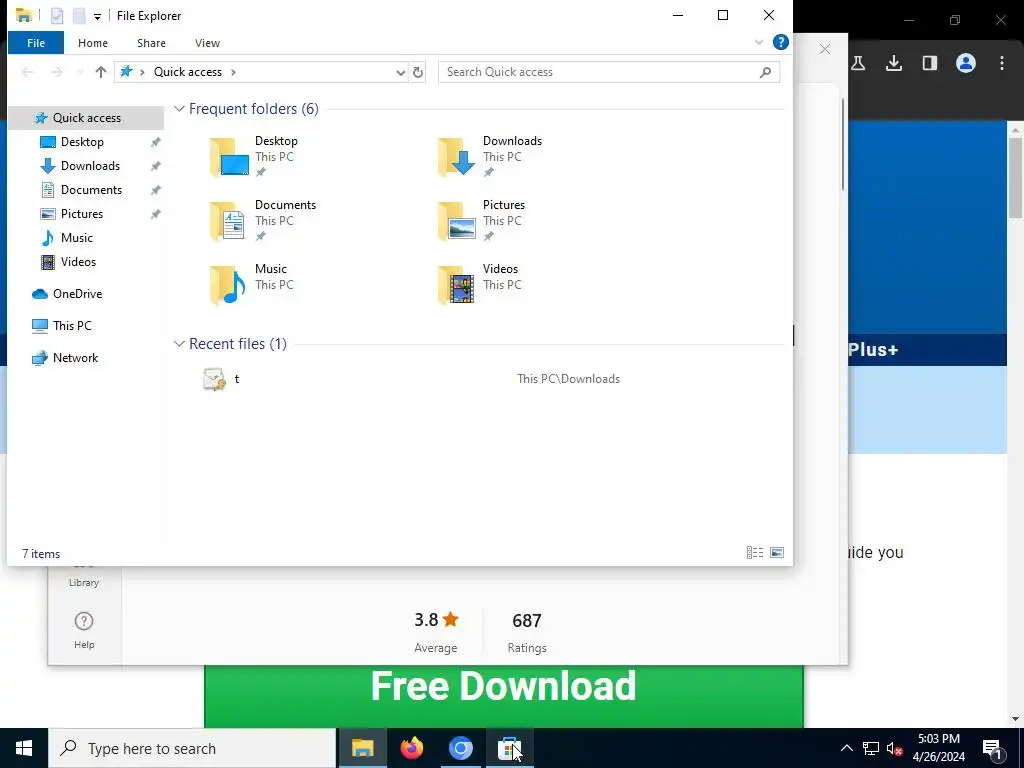
Task: Open the notification center icon
Action: (993, 748)
